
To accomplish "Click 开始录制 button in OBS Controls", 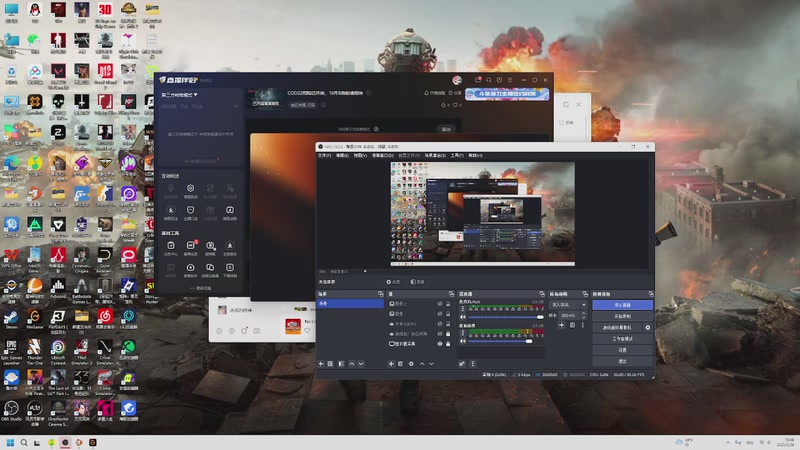I will click(x=622, y=316).
